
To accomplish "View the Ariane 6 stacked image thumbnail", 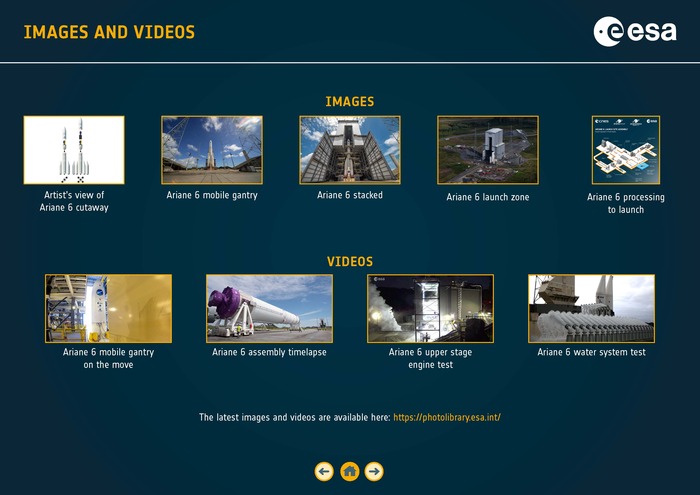I will tap(350, 150).
